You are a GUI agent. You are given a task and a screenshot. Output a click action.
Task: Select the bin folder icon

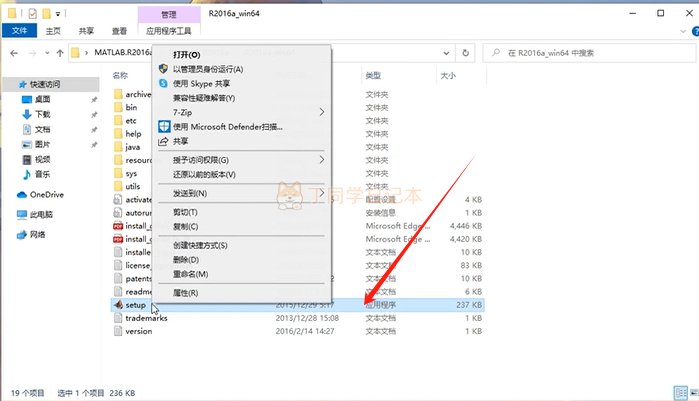coord(118,107)
